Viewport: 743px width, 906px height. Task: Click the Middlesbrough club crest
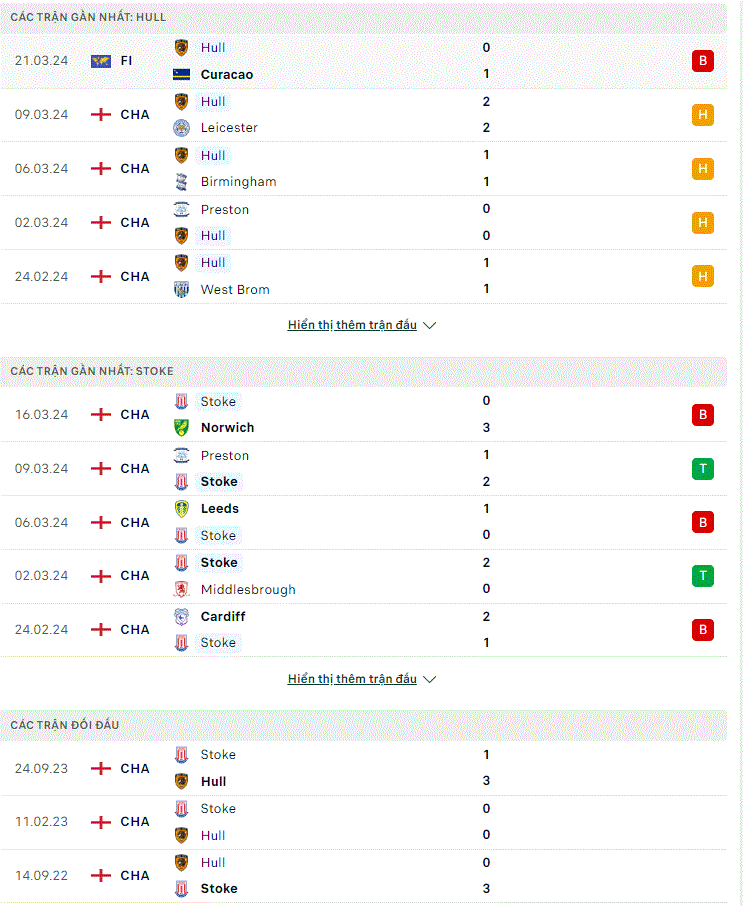pyautogui.click(x=181, y=589)
